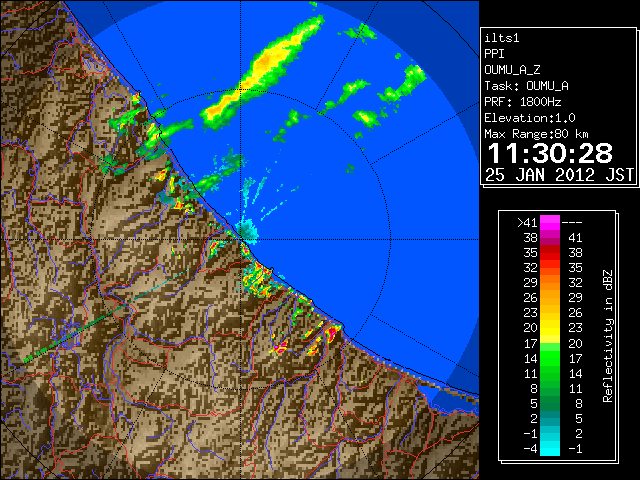The height and width of the screenshot is (480, 640).
Task: Click the "Max Range:80 km" line
Action: pos(536,134)
